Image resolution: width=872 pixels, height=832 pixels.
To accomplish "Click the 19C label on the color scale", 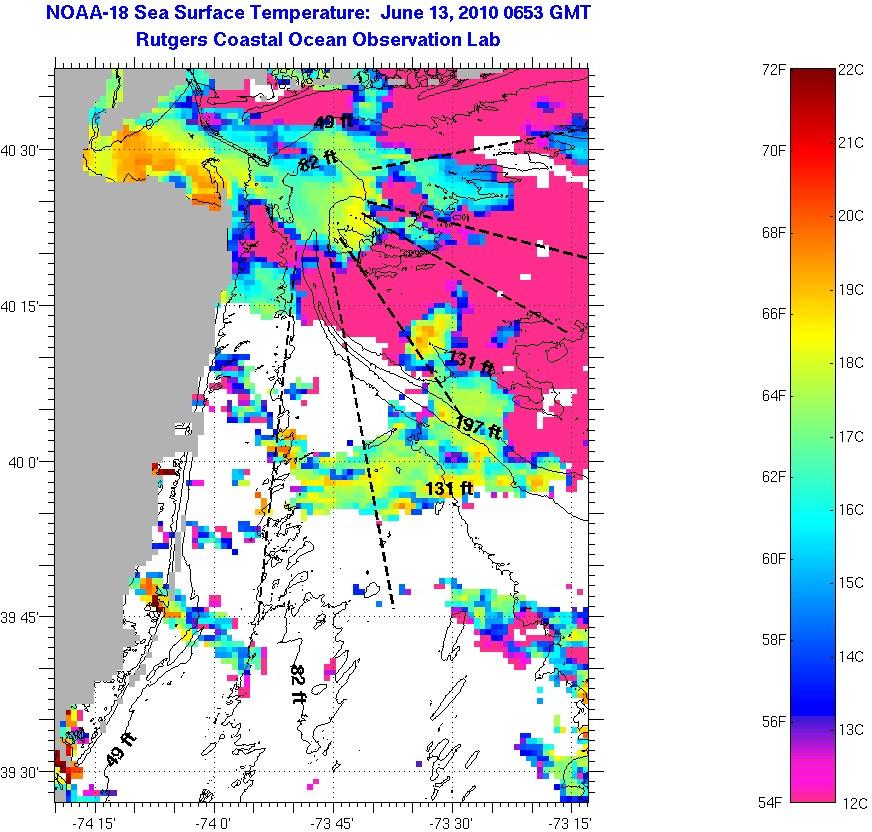I will pos(851,290).
